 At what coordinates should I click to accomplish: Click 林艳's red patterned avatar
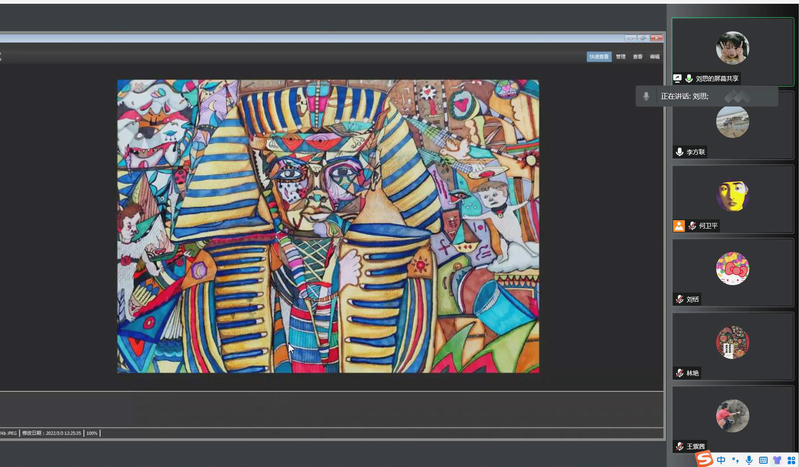point(732,342)
